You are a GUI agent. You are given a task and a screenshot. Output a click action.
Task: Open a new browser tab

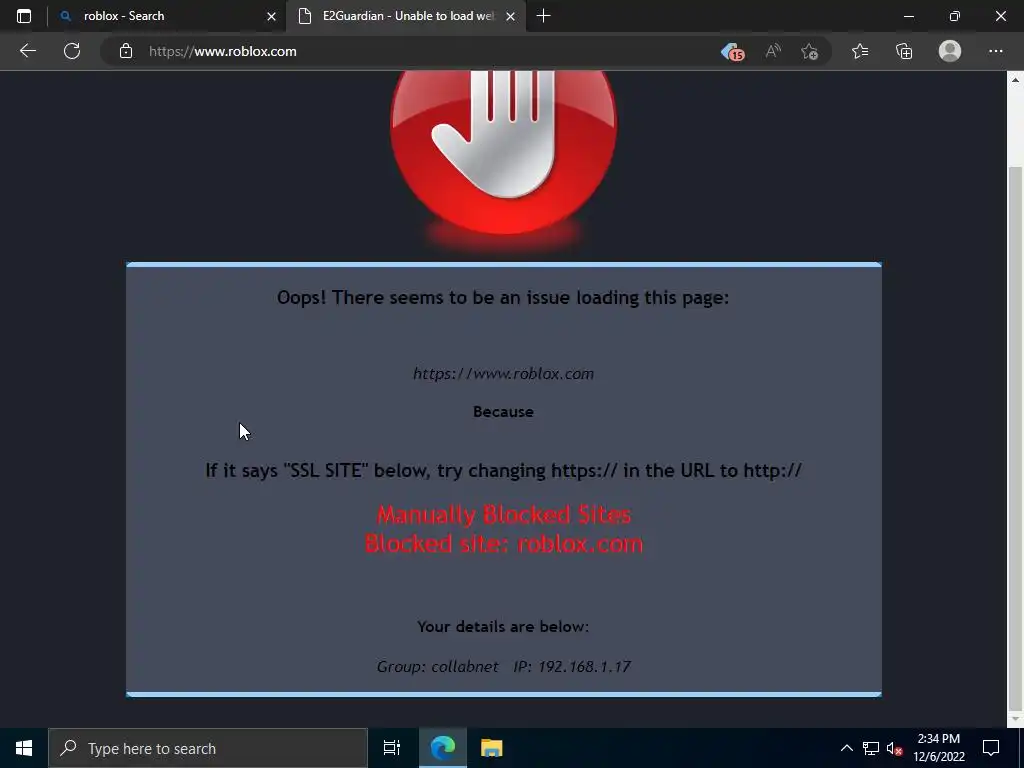(x=543, y=16)
